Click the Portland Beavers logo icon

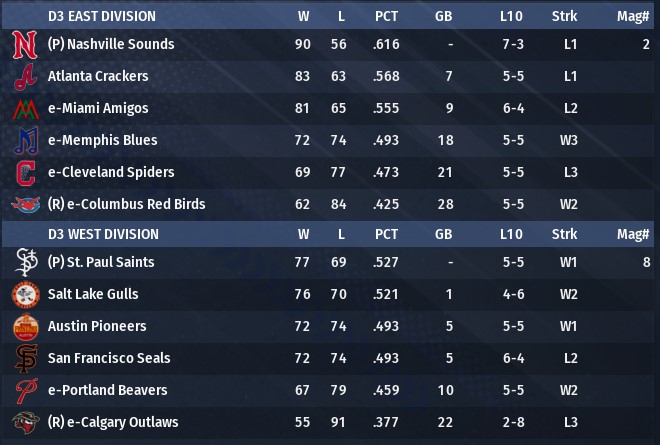[x=24, y=390]
